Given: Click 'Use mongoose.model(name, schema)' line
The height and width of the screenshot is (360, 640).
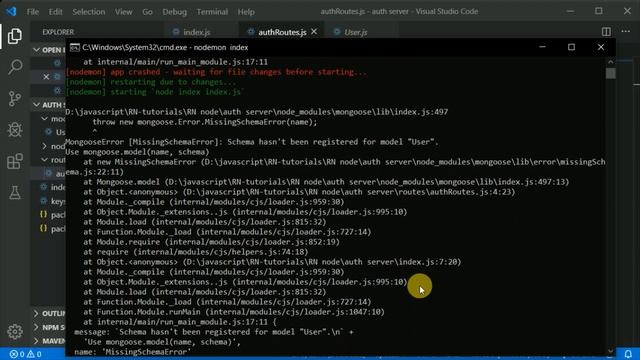Looking at the screenshot, I should click(137, 152).
